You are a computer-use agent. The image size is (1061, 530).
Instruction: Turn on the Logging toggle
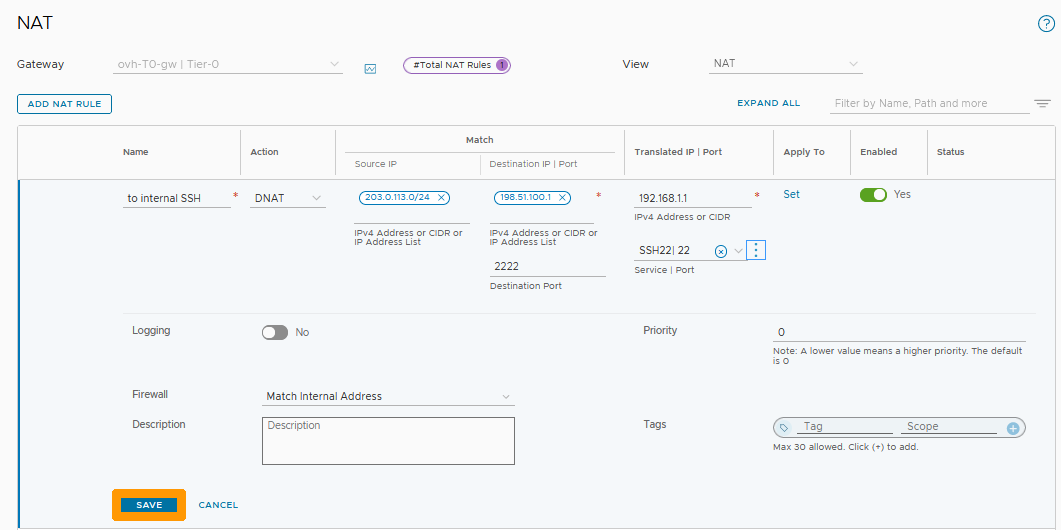click(x=275, y=332)
